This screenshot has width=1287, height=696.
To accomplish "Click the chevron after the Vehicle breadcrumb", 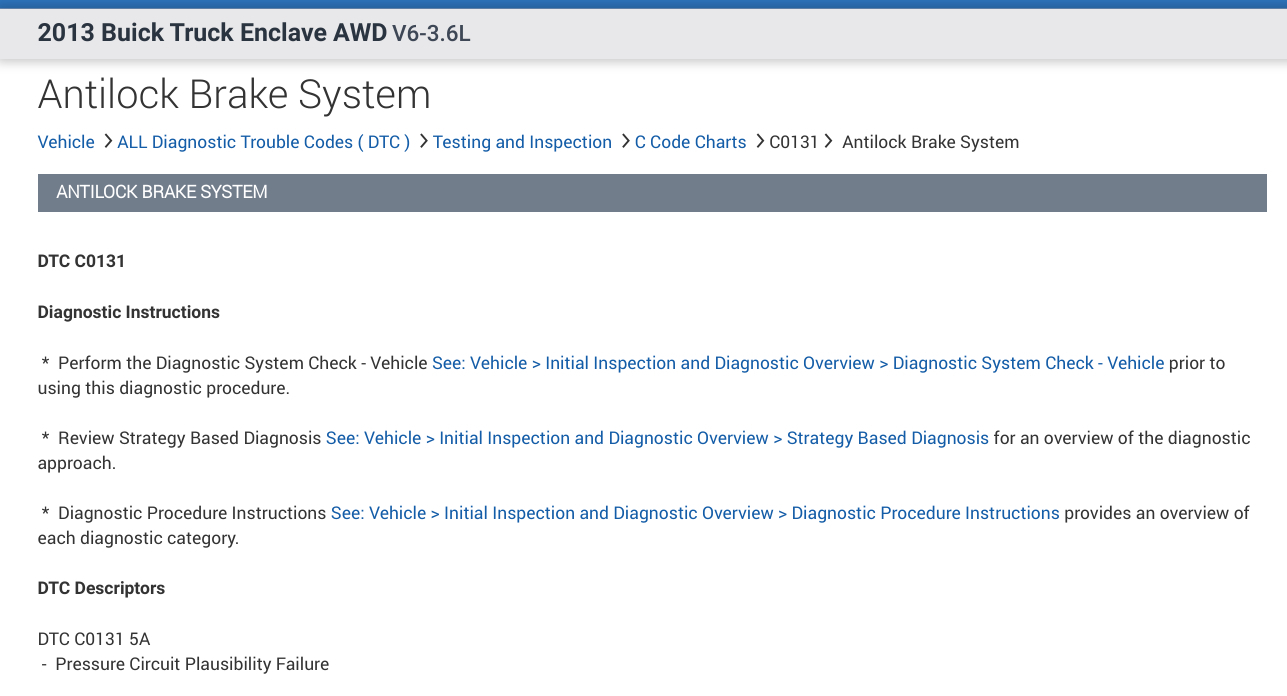I will [107, 141].
